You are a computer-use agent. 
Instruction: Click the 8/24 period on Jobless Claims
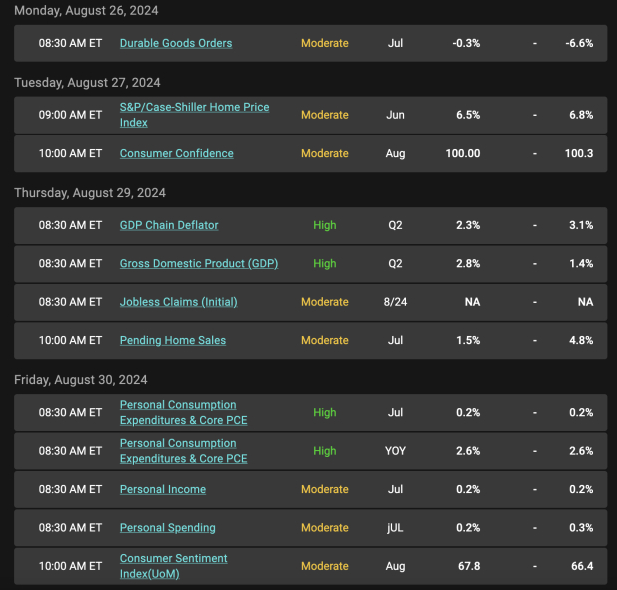395,302
